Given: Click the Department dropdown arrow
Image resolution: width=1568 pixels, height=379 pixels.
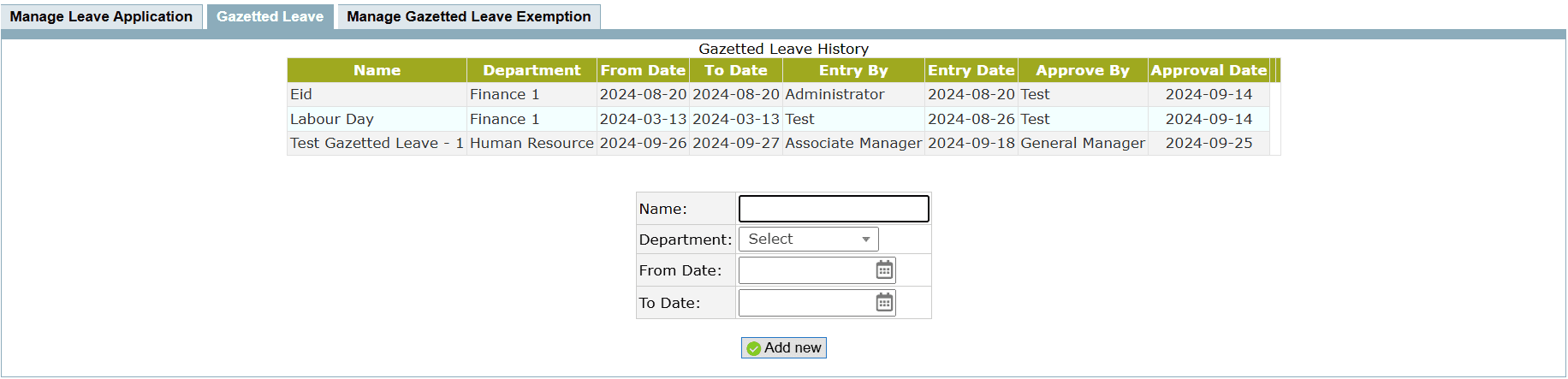Looking at the screenshot, I should click(866, 240).
